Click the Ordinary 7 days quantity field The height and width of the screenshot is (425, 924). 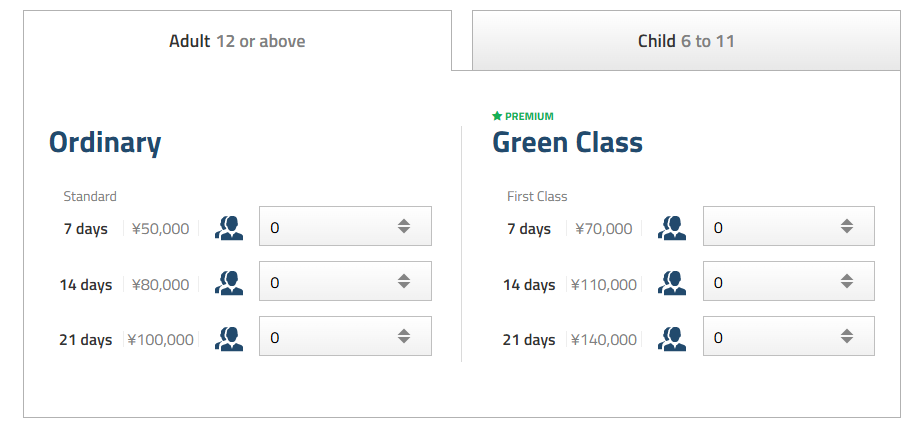click(325, 227)
